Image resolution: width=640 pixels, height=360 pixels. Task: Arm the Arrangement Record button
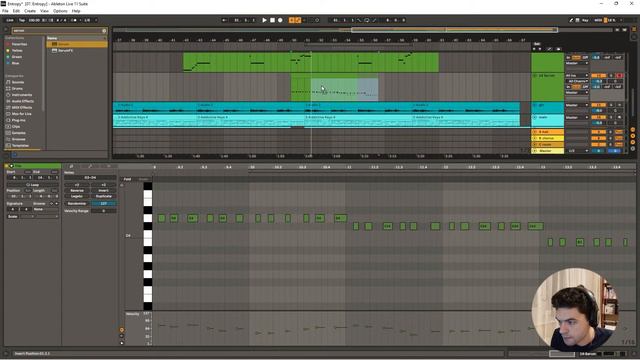pyautogui.click(x=280, y=20)
